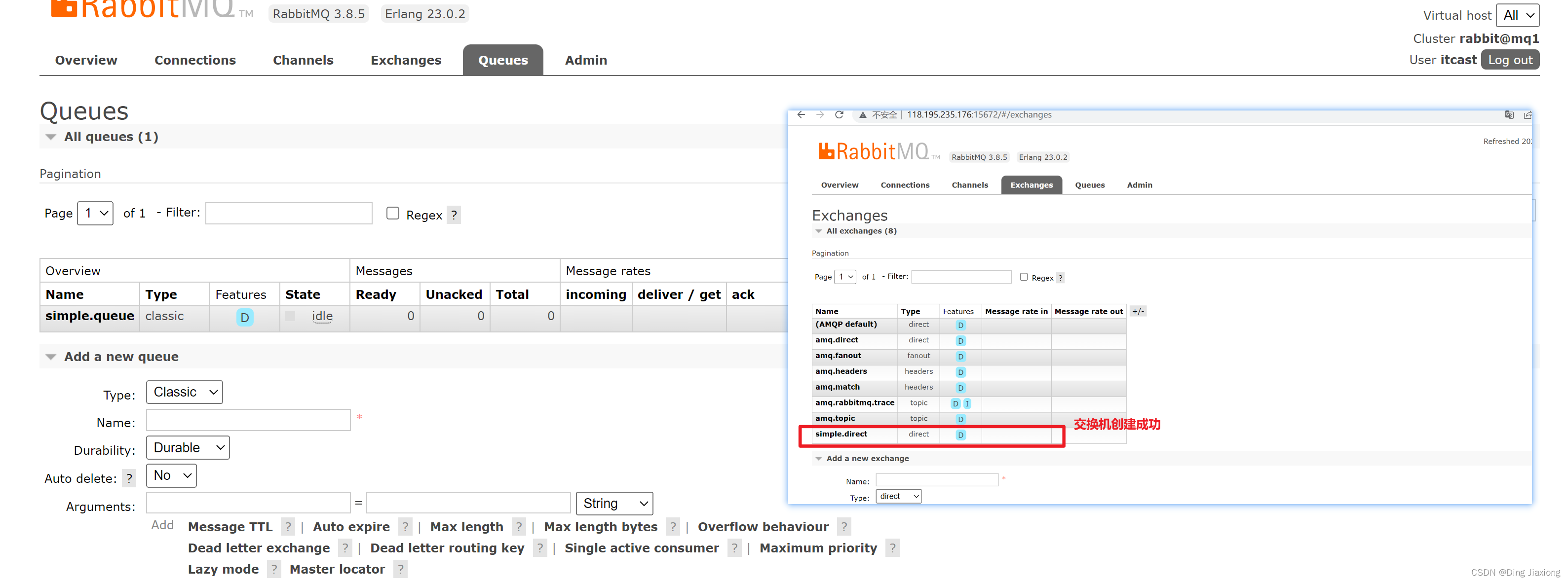Open the Auto delete No dropdown
This screenshot has width=1568, height=582.
(171, 475)
